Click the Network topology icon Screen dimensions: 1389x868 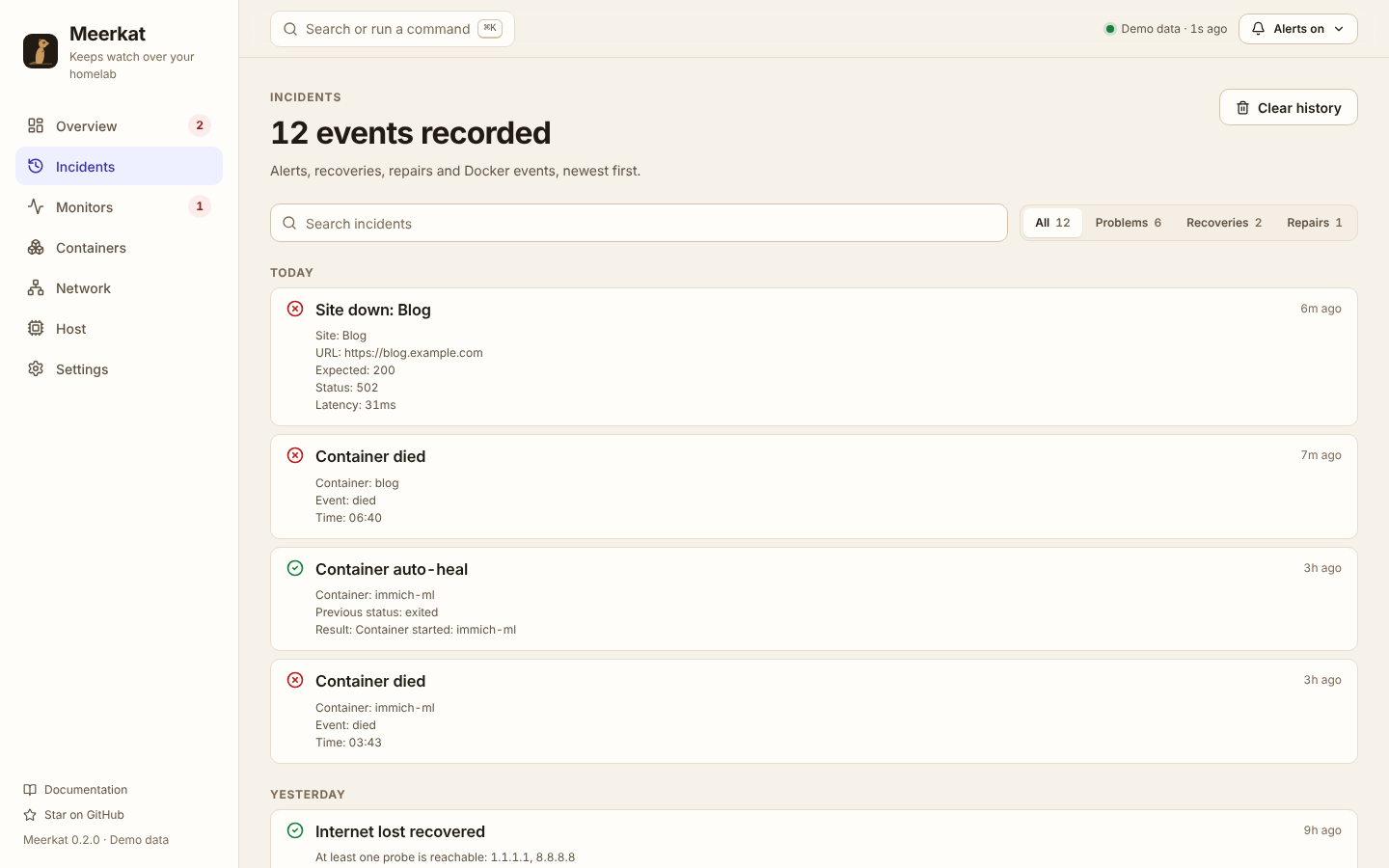coord(36,287)
